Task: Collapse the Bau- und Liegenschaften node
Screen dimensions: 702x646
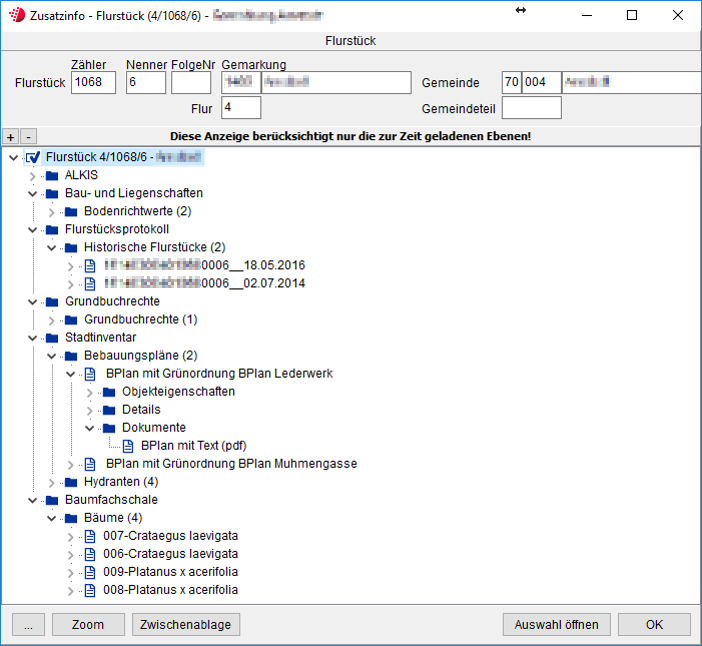Action: (32, 194)
